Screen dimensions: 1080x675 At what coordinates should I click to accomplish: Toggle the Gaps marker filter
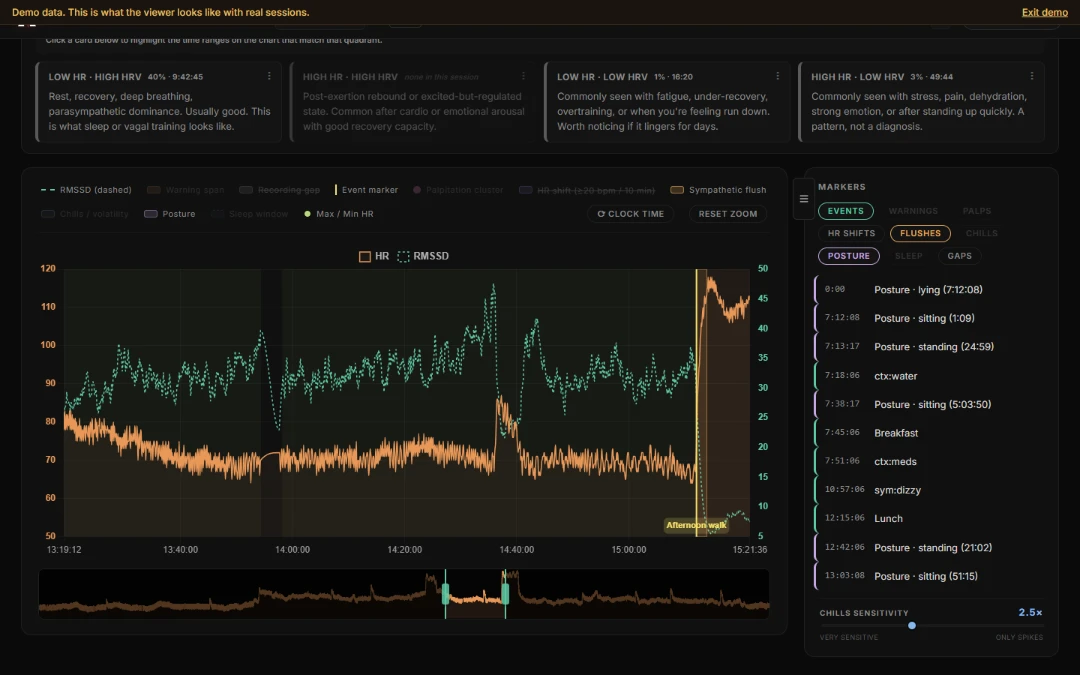pyautogui.click(x=959, y=256)
